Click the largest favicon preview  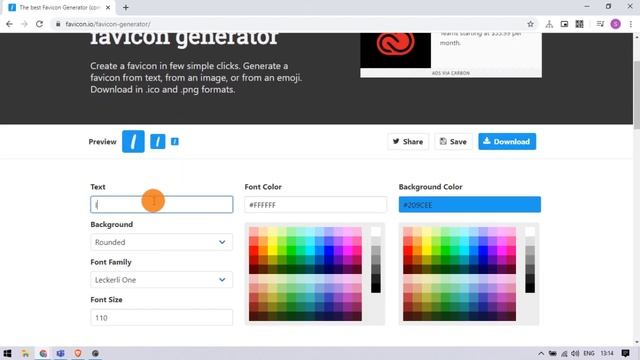(133, 141)
